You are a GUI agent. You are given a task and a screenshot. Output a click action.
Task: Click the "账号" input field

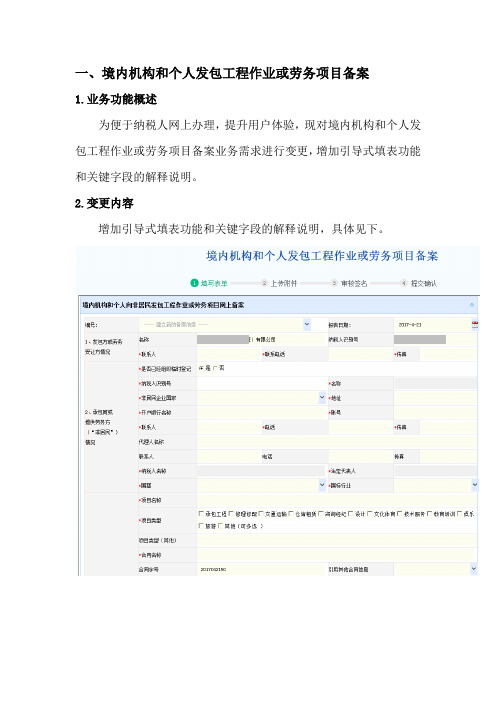tap(436, 412)
